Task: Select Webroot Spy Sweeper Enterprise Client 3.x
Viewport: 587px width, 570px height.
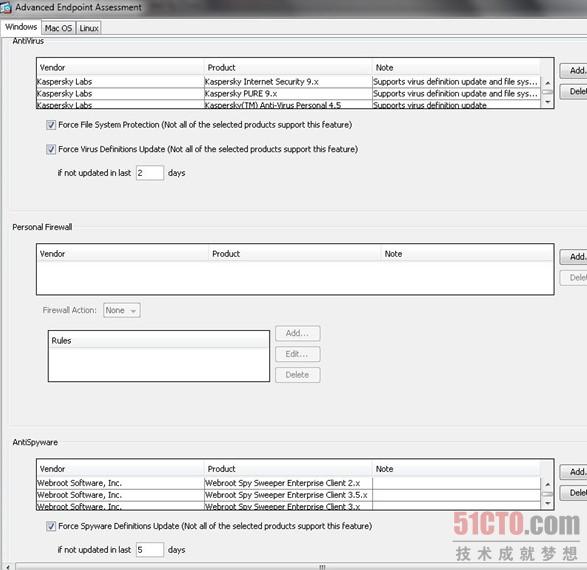Action: (288, 506)
